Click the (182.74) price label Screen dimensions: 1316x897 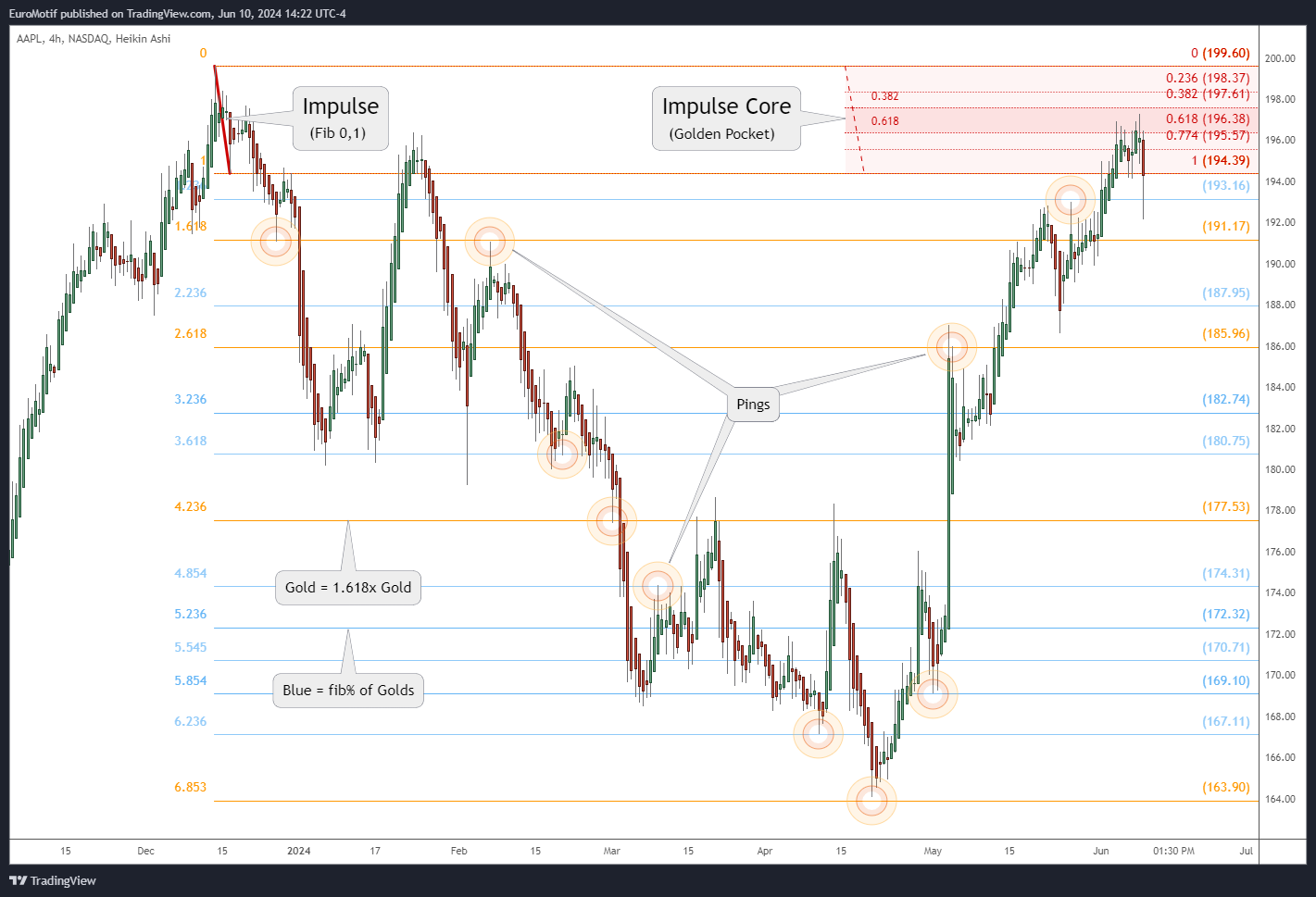point(1226,399)
